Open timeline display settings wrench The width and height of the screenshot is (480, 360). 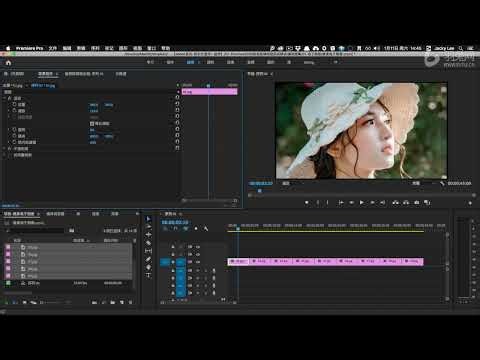[x=206, y=229]
